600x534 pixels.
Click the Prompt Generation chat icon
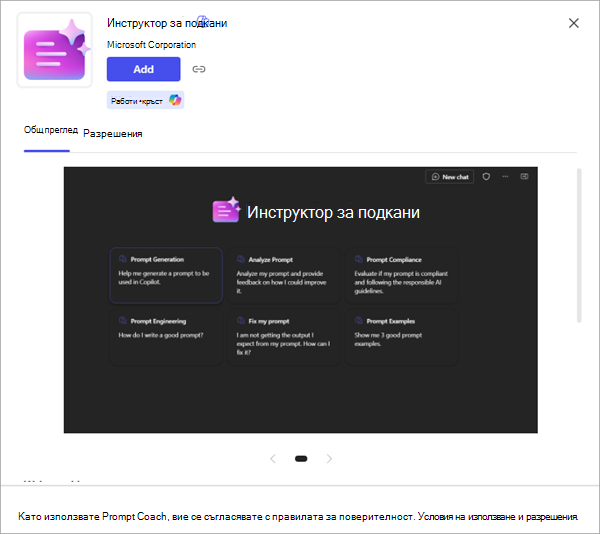[123, 259]
